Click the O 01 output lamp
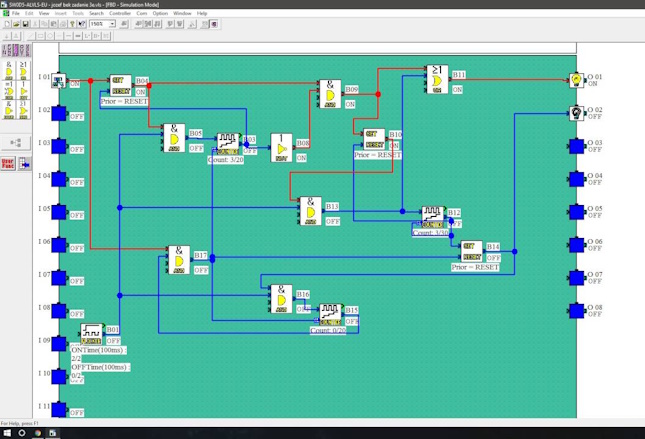 (576, 80)
